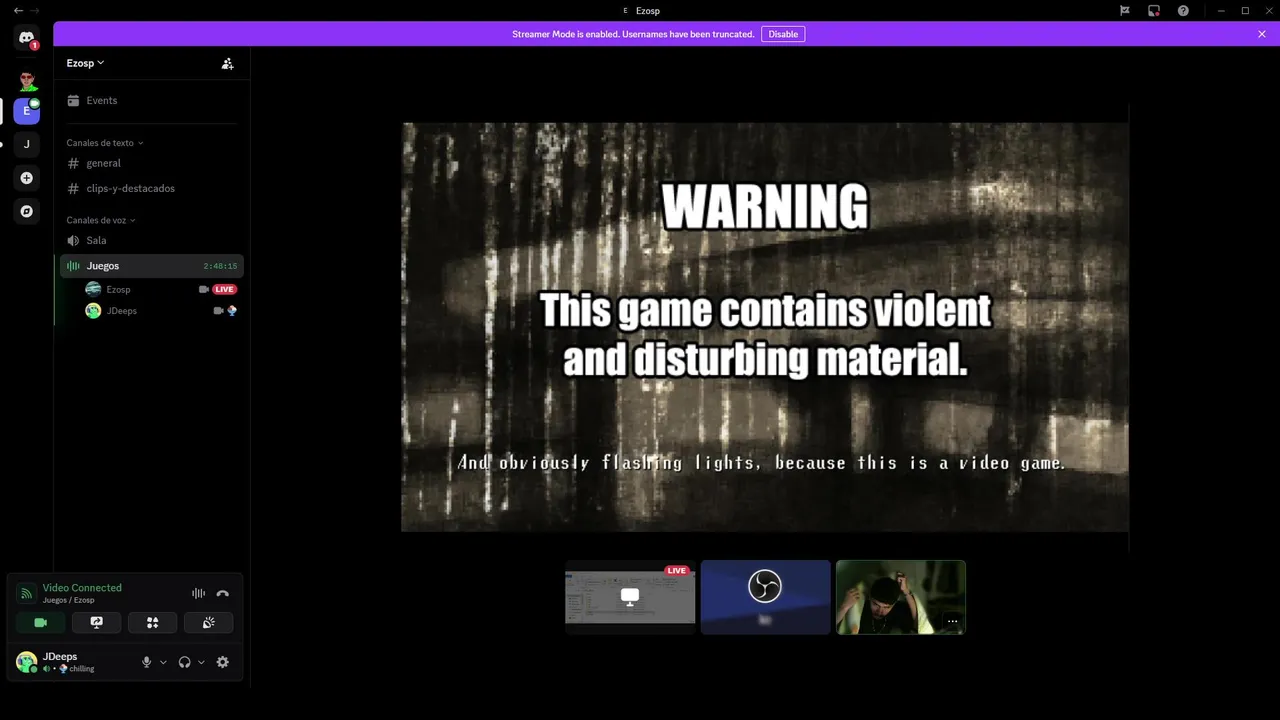
Task: Open microphone input options arrow
Action: tap(163, 662)
